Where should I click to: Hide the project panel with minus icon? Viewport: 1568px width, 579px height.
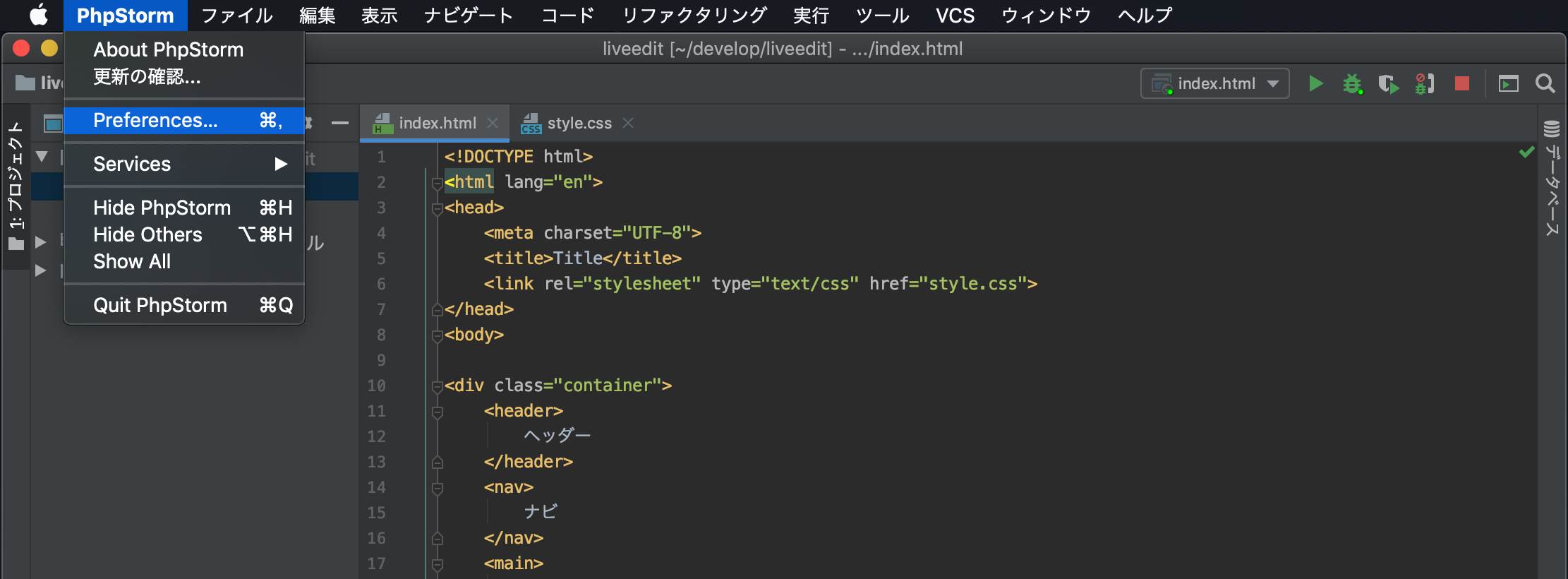tap(340, 123)
